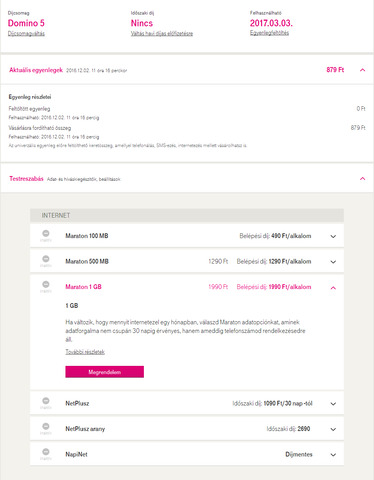Click the inactive status icon beside Maraton 1 GB
The image size is (374, 480).
[x=46, y=284]
